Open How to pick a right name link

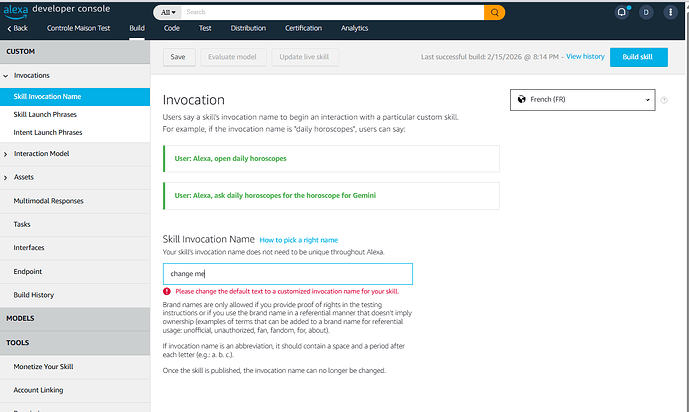pos(298,240)
